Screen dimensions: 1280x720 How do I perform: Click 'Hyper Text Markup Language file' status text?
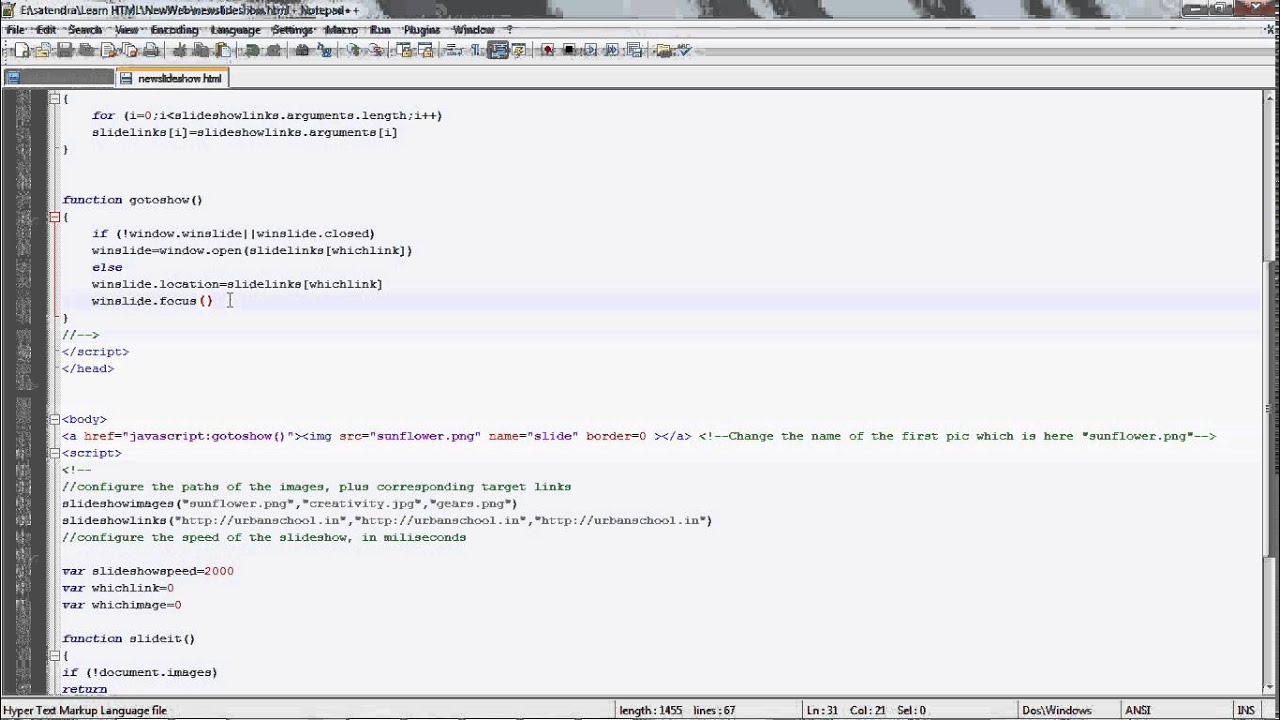point(85,711)
